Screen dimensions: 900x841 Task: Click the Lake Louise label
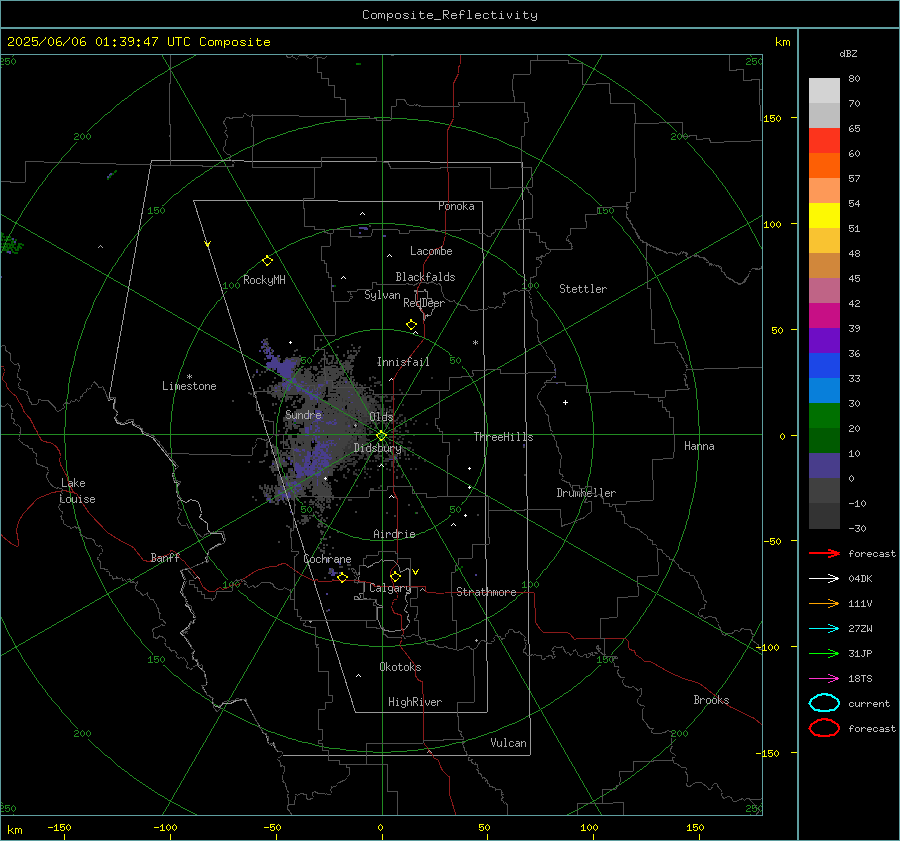77,491
